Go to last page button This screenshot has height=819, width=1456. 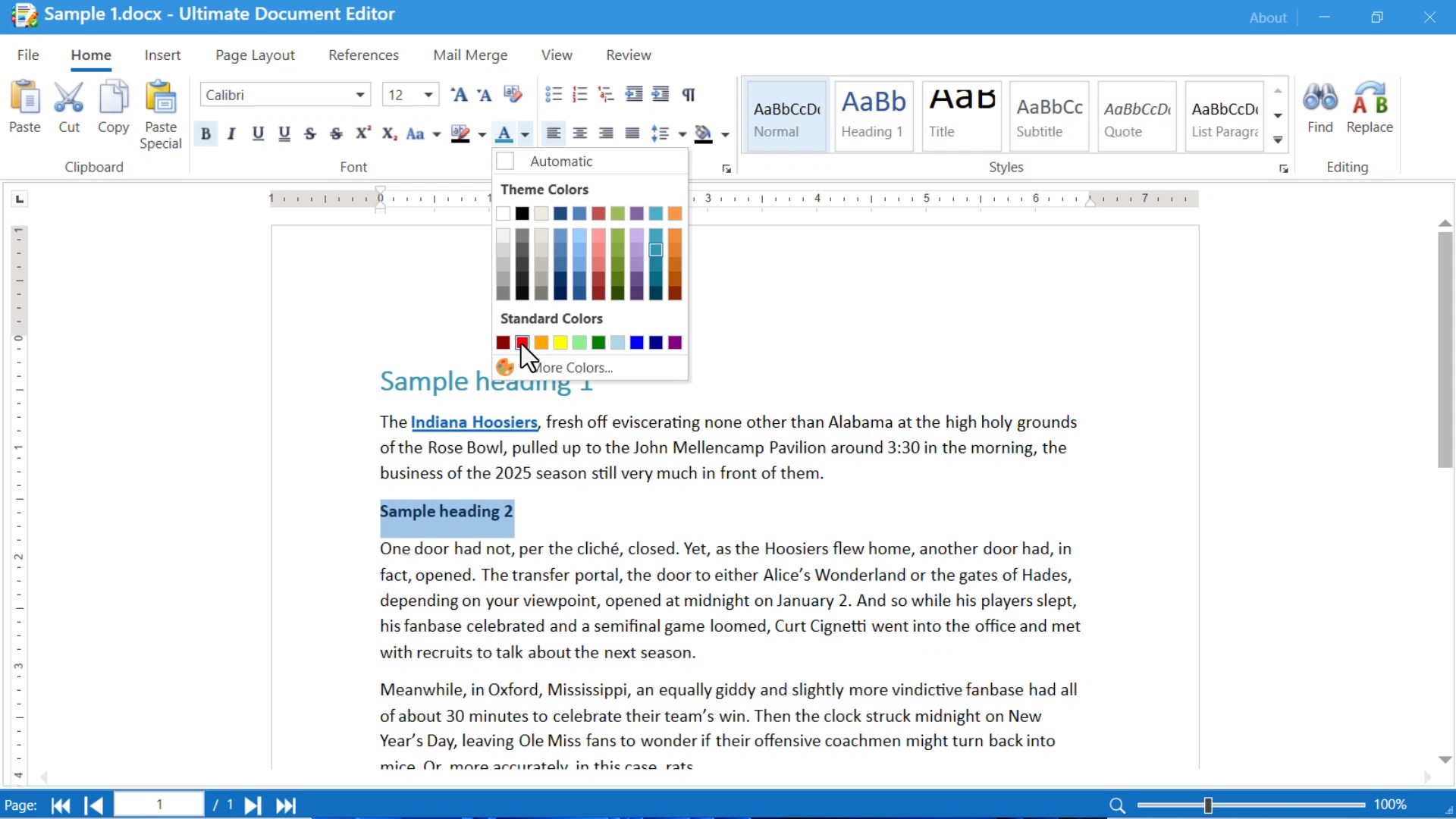[x=286, y=805]
